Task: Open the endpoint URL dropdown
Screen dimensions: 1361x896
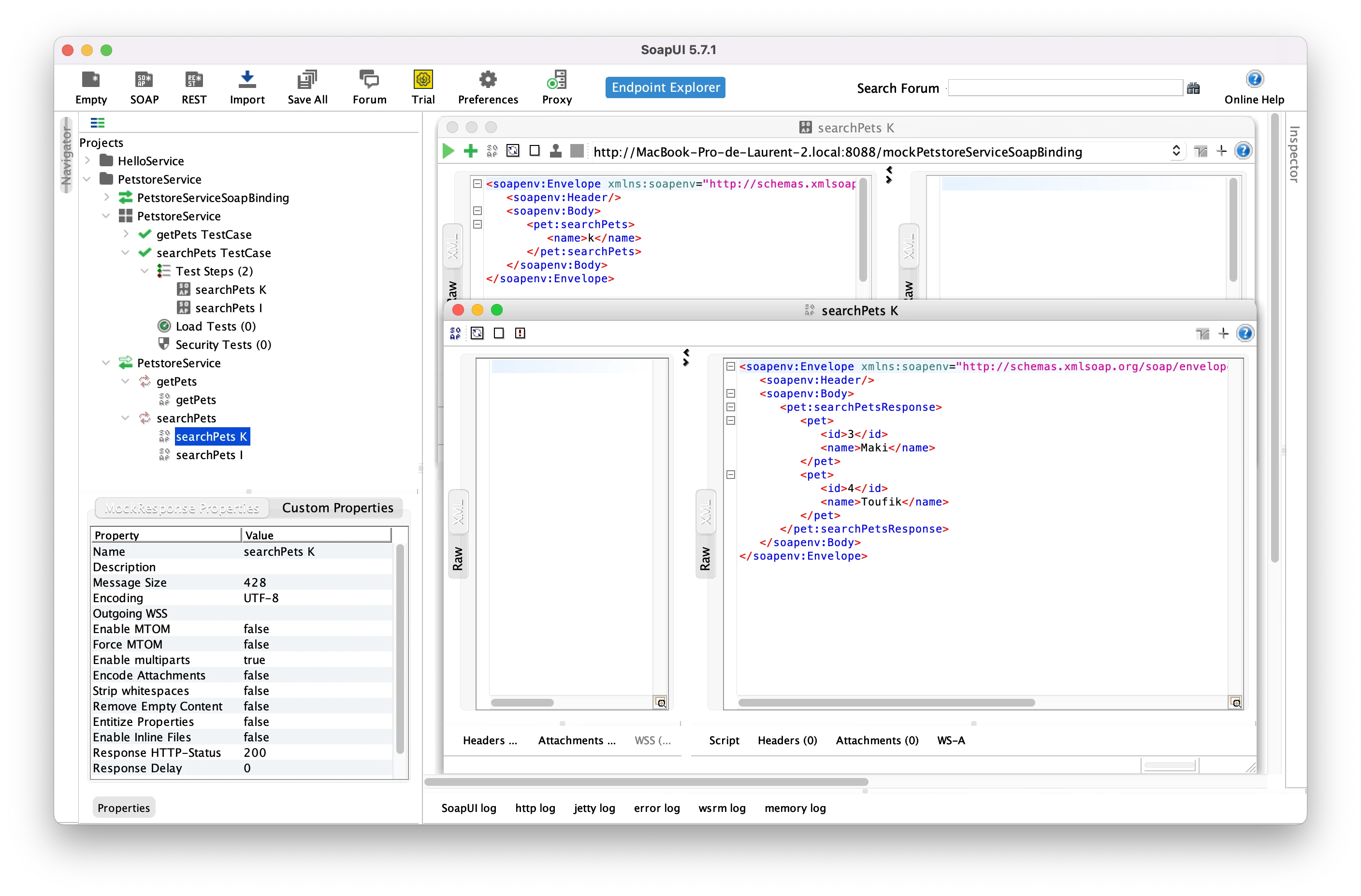Action: coord(1176,151)
